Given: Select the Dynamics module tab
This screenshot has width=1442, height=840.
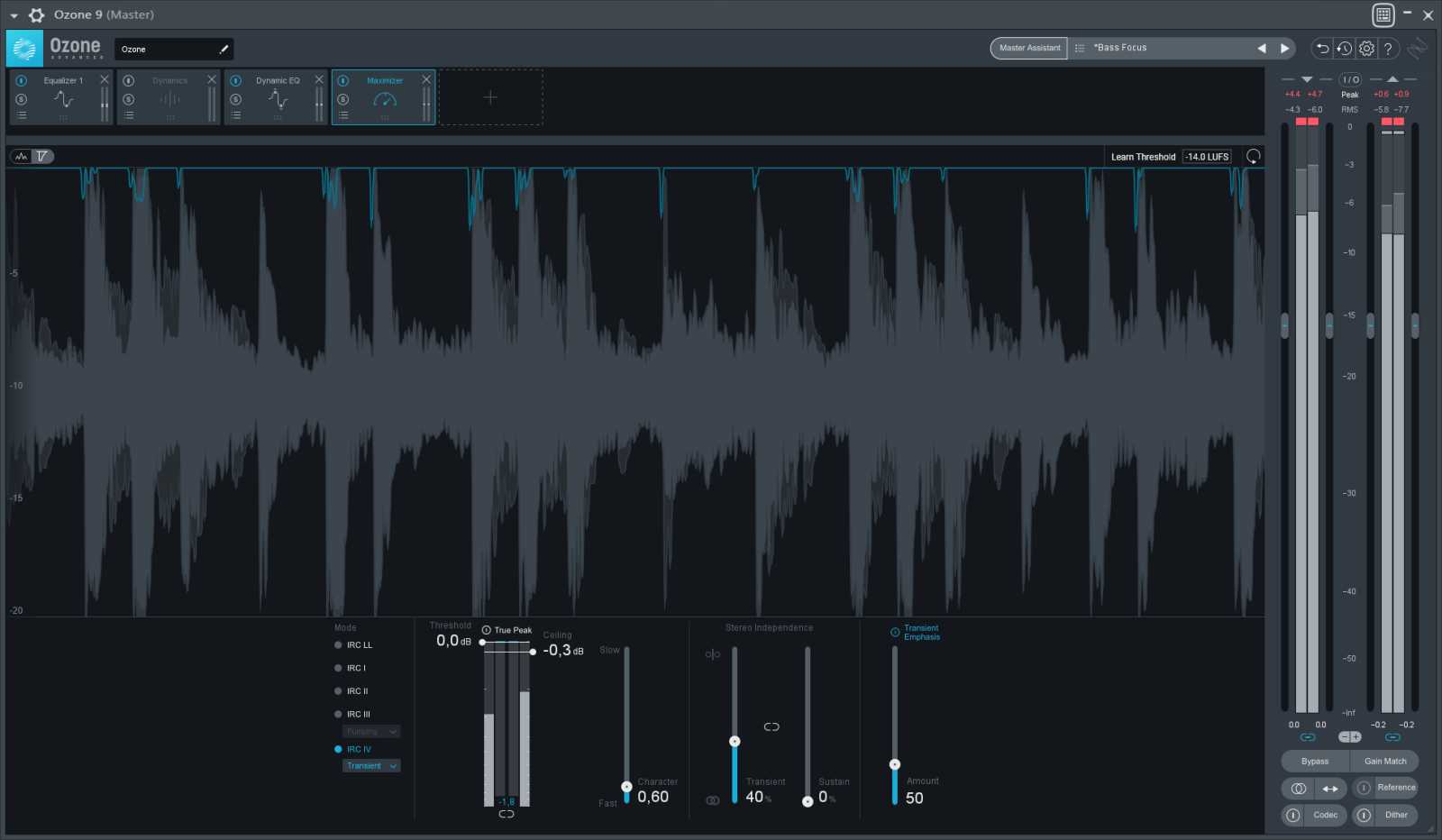Looking at the screenshot, I should (170, 97).
